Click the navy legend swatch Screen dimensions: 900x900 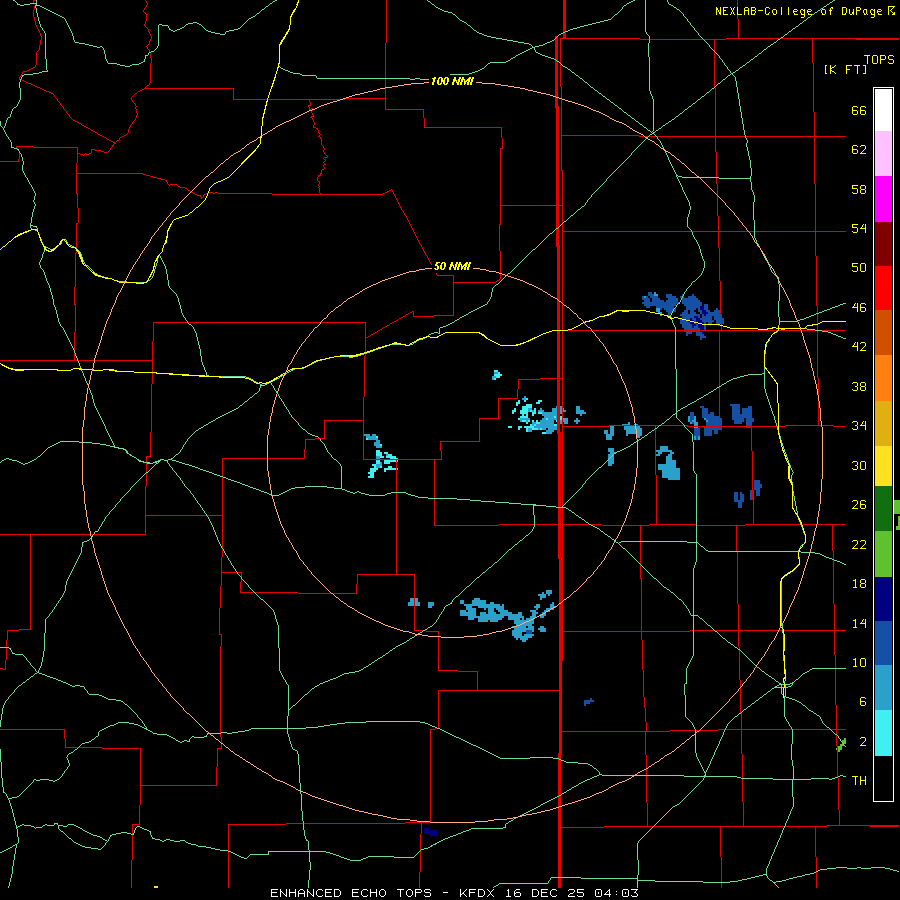point(883,599)
